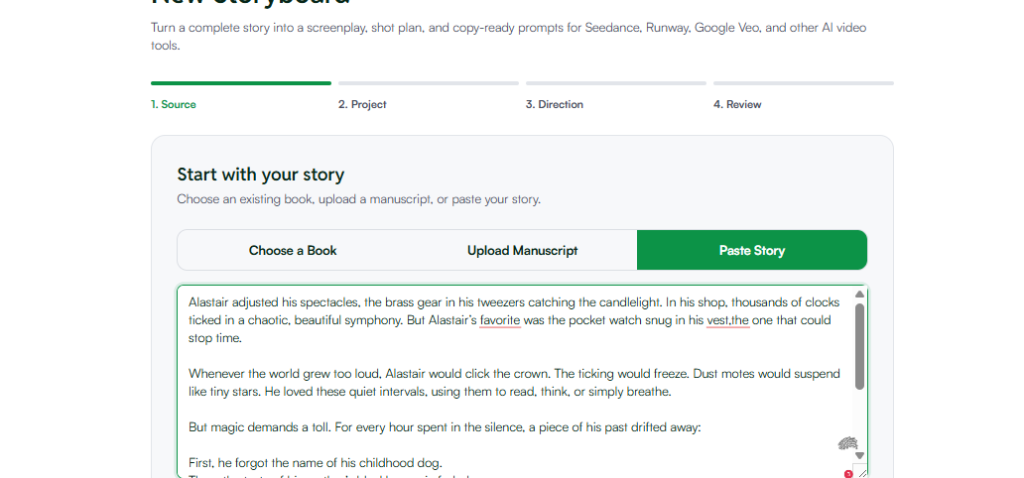
Task: Click the resize grip of the story text area
Action: pyautogui.click(x=861, y=471)
